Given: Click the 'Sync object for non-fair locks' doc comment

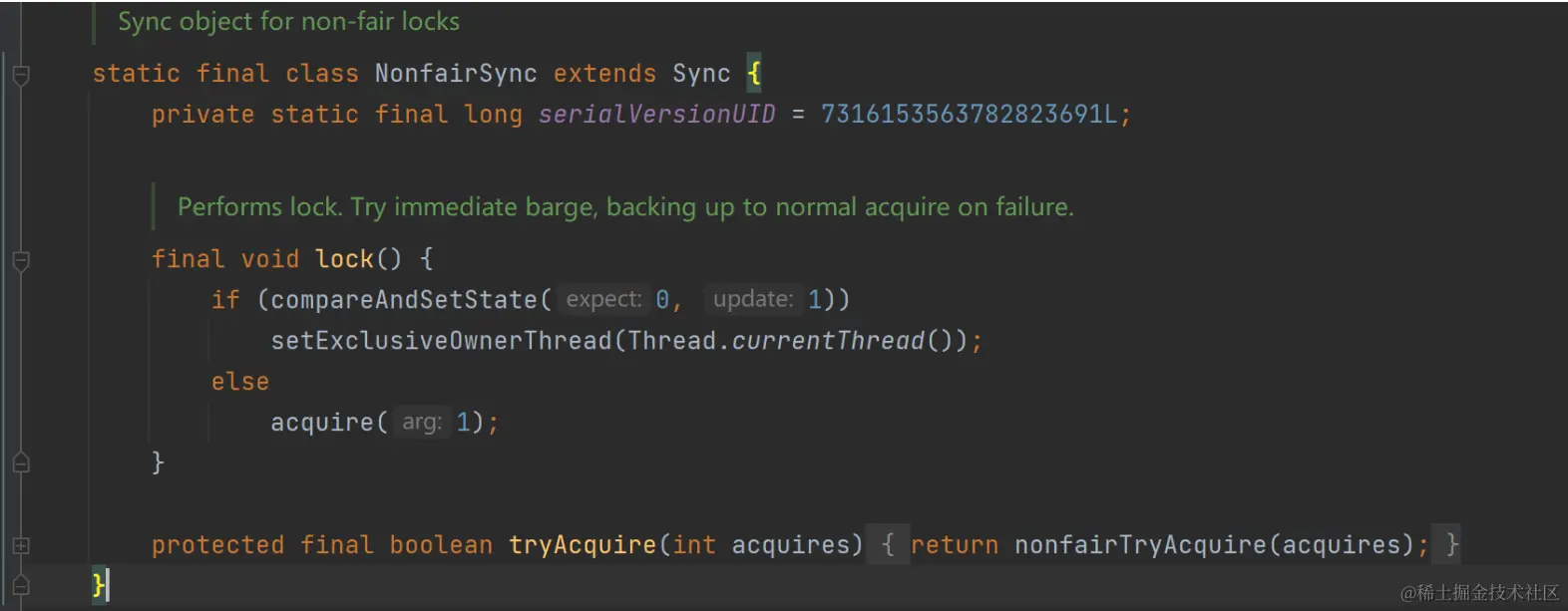Looking at the screenshot, I should click(x=288, y=22).
